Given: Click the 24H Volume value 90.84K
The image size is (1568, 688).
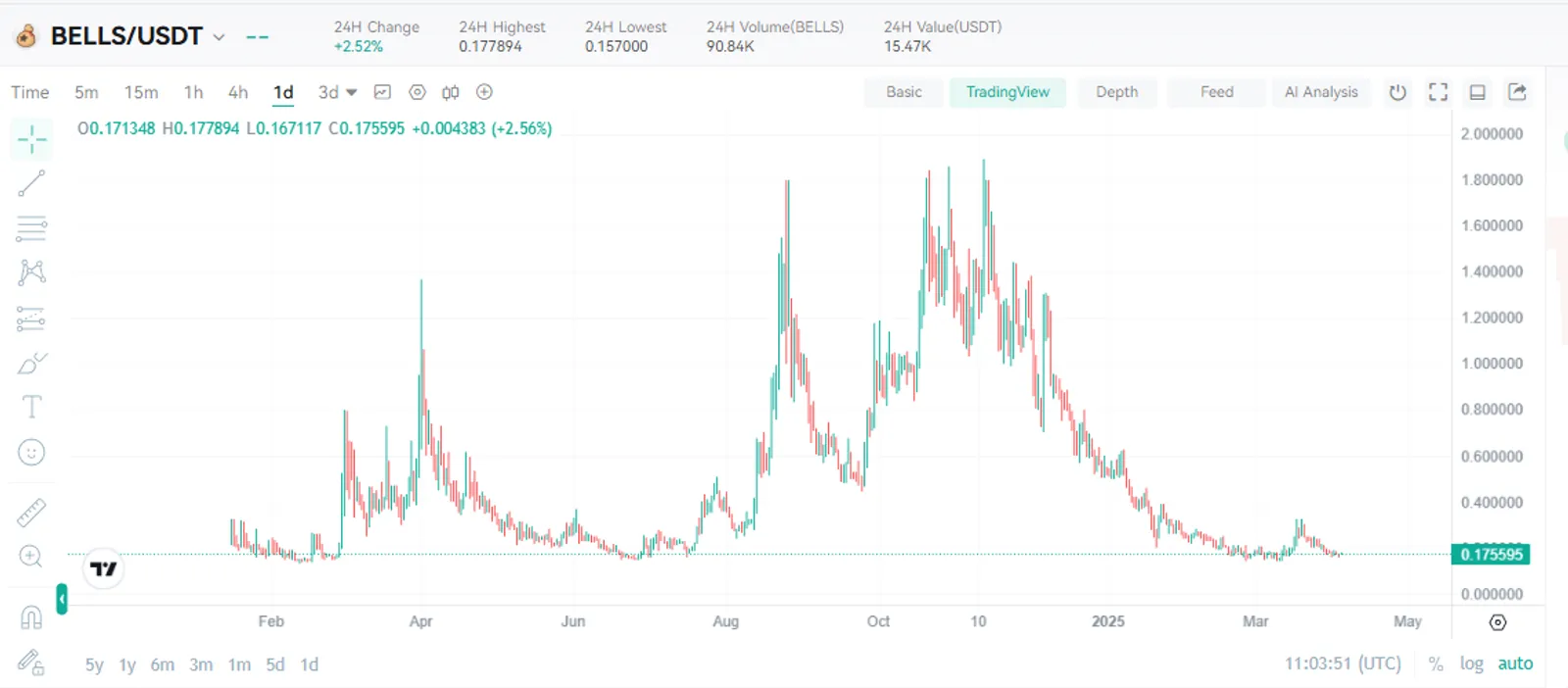Looking at the screenshot, I should [730, 46].
